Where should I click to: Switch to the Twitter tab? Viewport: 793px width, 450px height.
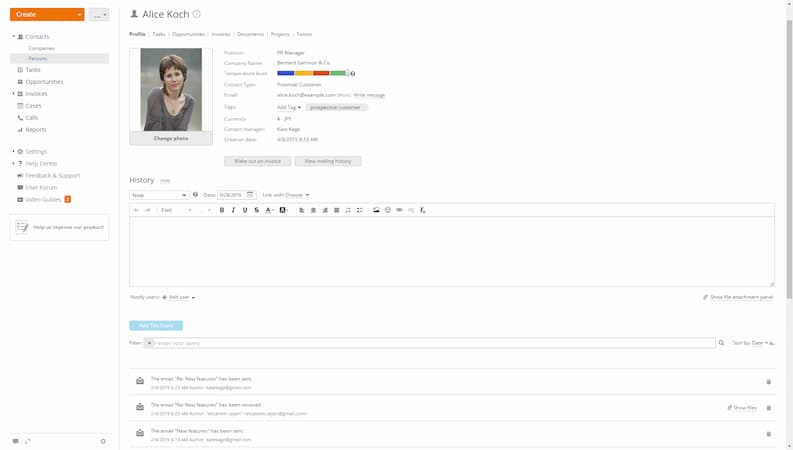pyautogui.click(x=304, y=34)
